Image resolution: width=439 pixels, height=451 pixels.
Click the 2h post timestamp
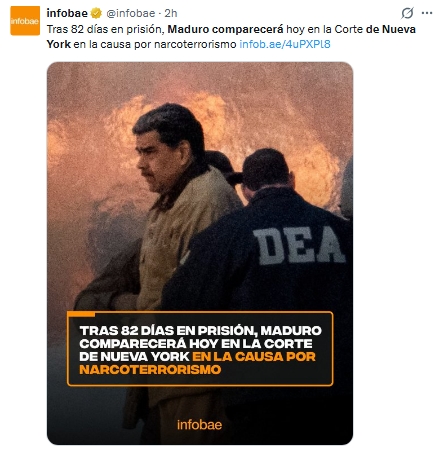[x=171, y=13]
